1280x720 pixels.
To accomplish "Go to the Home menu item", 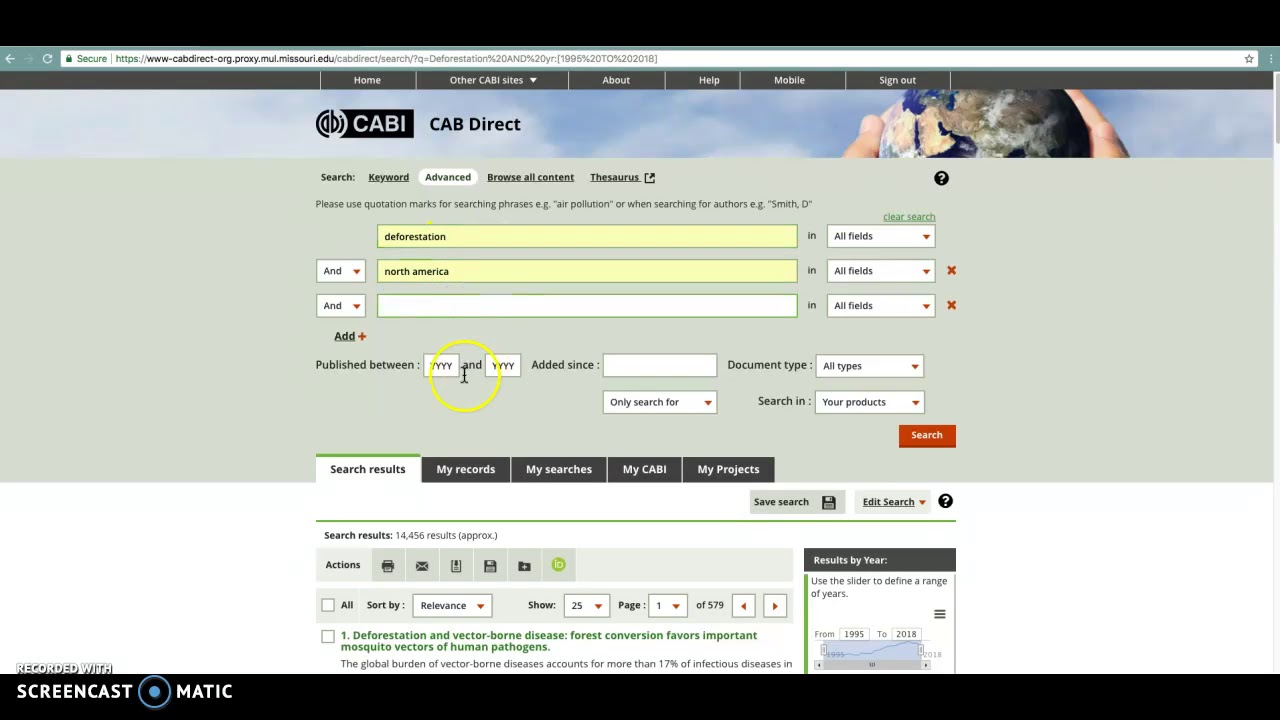I will (367, 80).
